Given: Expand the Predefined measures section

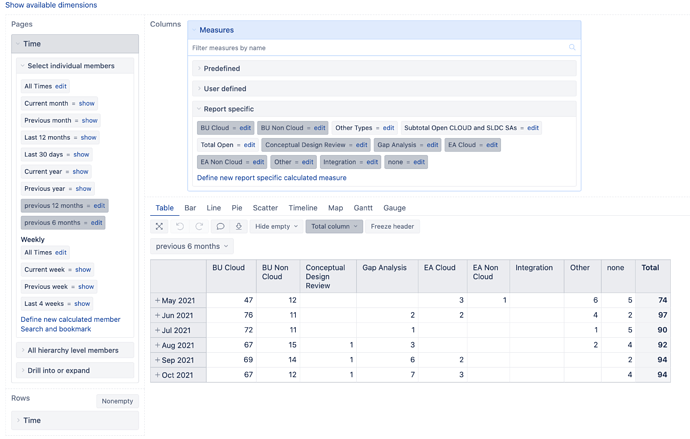Looking at the screenshot, I should (384, 69).
